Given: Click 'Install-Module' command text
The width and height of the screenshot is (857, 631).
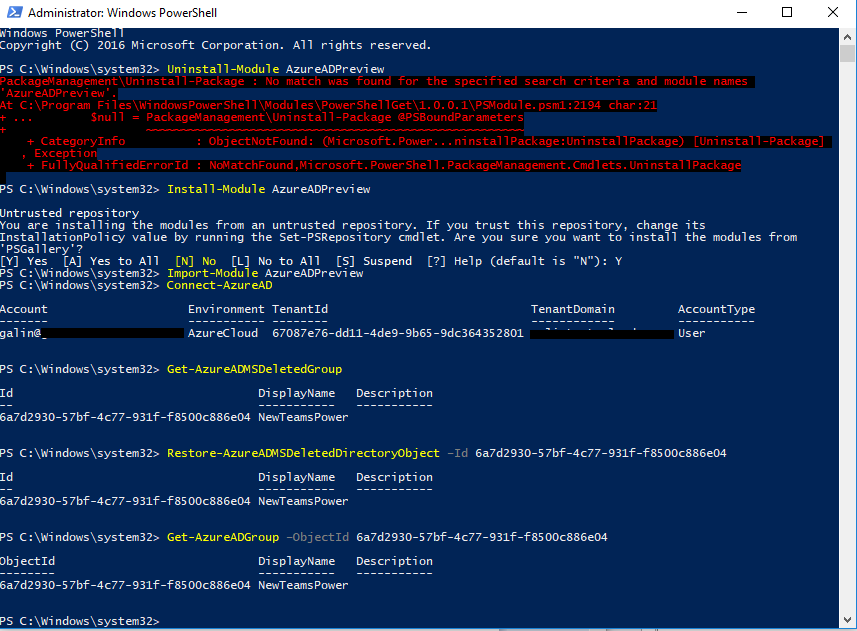Looking at the screenshot, I should click(216, 189).
